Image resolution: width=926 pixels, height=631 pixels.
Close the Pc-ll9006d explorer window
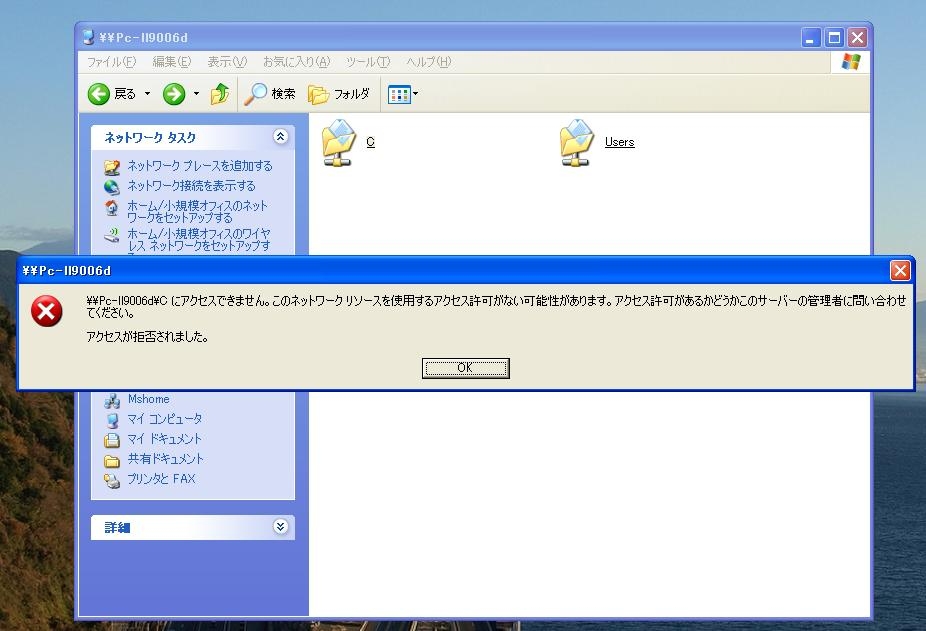tap(857, 38)
